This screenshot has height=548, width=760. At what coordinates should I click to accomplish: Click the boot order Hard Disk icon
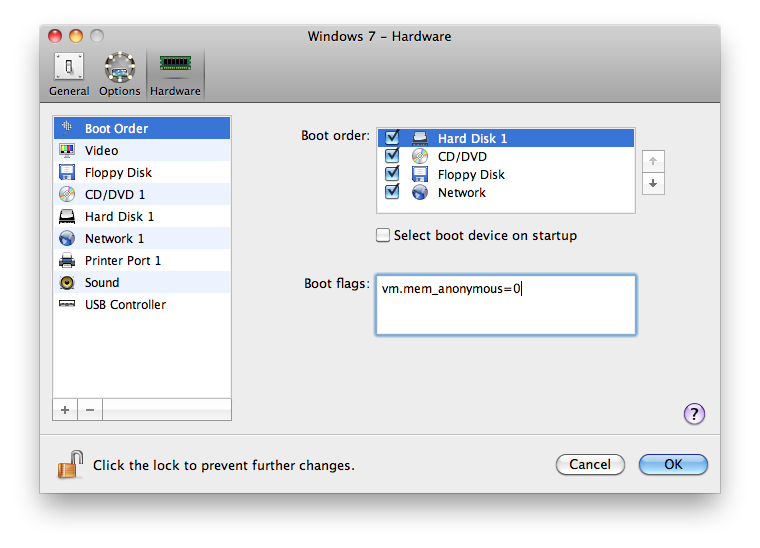[420, 138]
